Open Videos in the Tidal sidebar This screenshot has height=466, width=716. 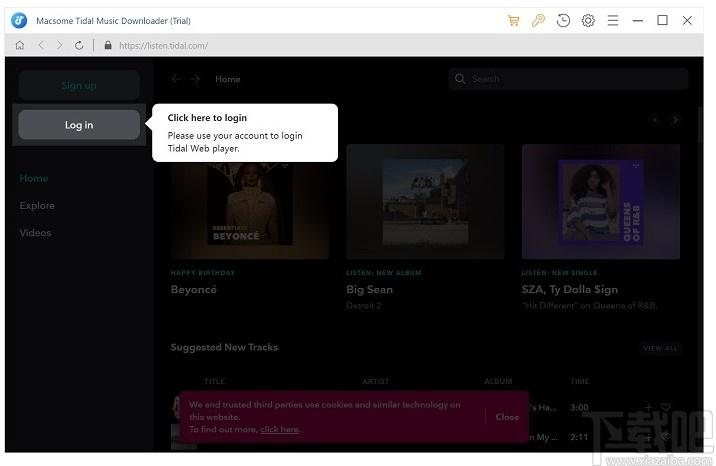[x=35, y=233]
